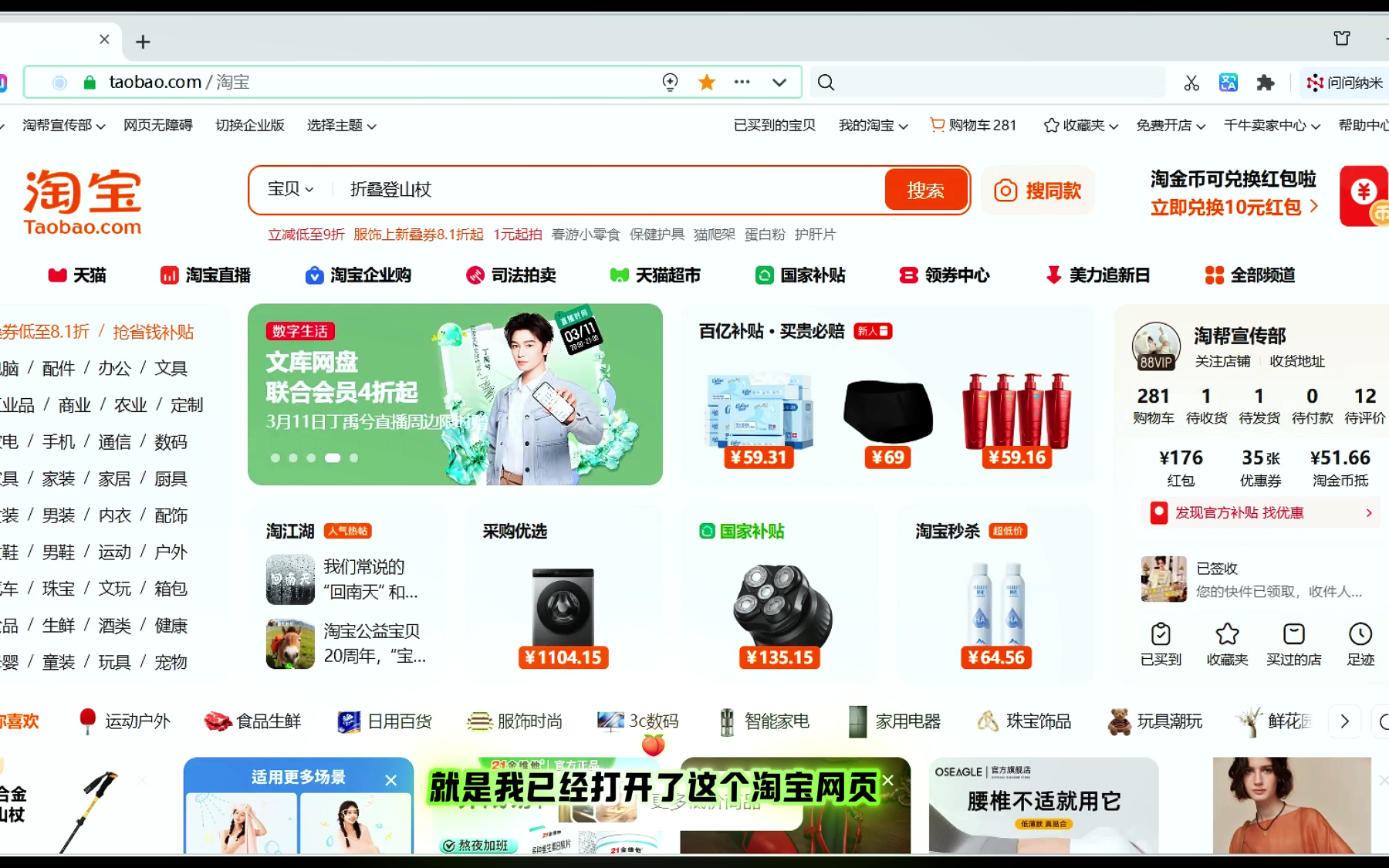Select the first banner carousel dot
This screenshot has width=1389, height=868.
click(275, 458)
